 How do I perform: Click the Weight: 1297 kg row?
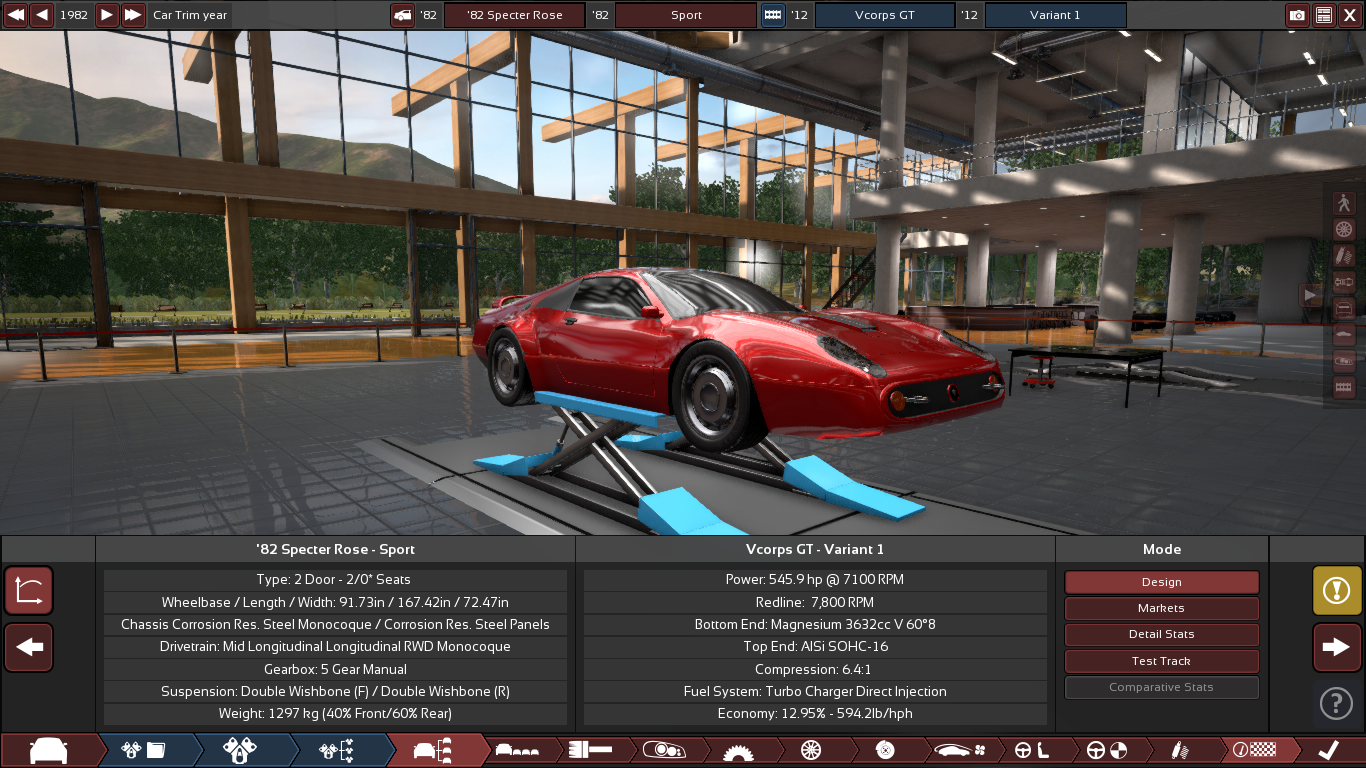click(x=335, y=714)
